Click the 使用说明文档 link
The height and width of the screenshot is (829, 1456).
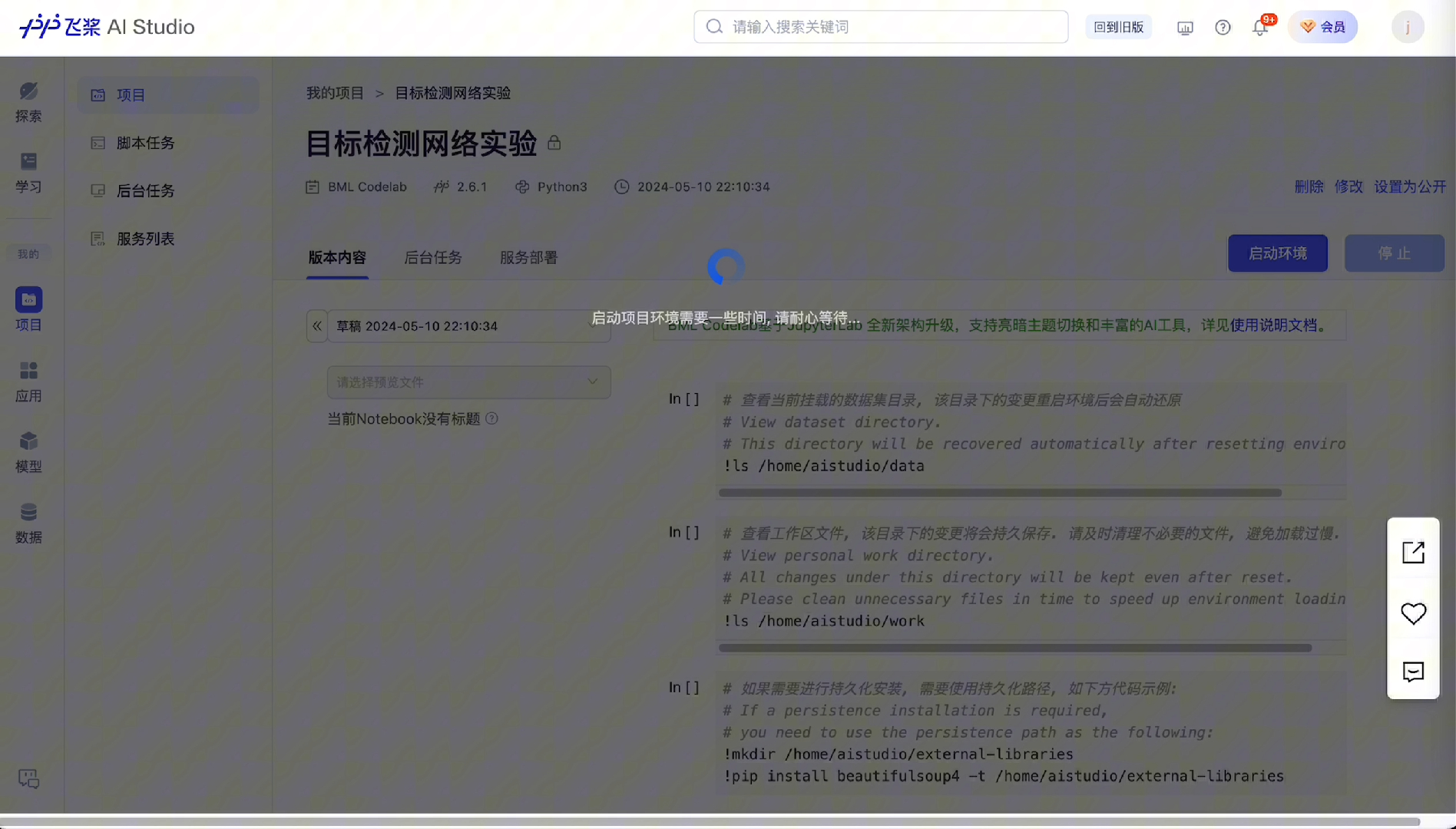(x=1274, y=325)
